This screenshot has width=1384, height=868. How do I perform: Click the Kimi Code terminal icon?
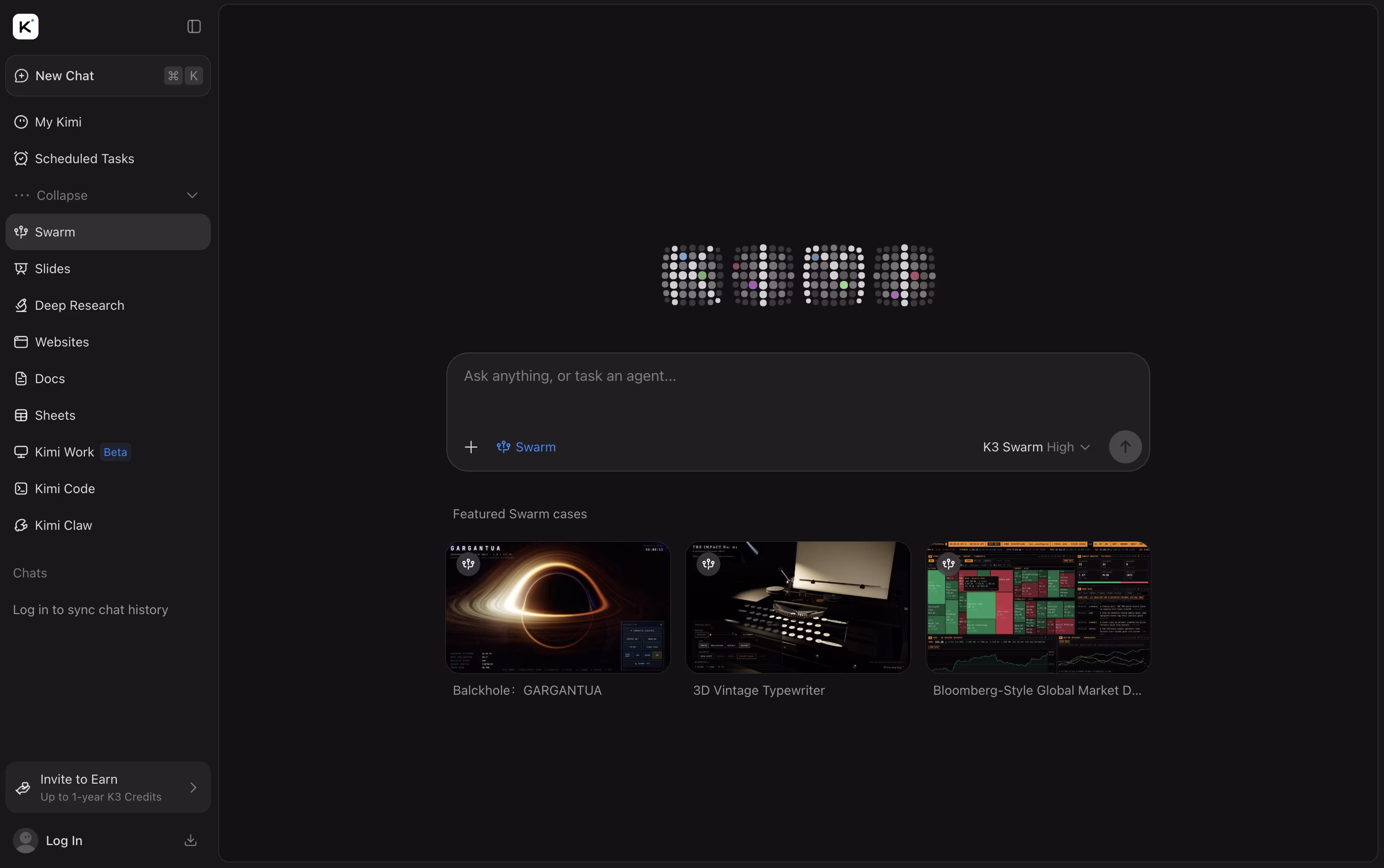21,489
